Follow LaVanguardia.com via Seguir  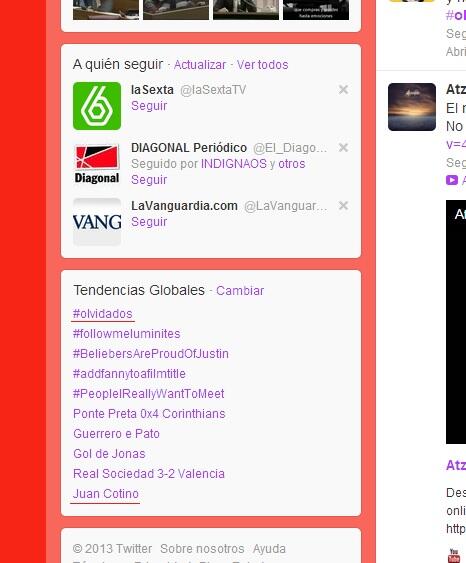click(x=149, y=222)
